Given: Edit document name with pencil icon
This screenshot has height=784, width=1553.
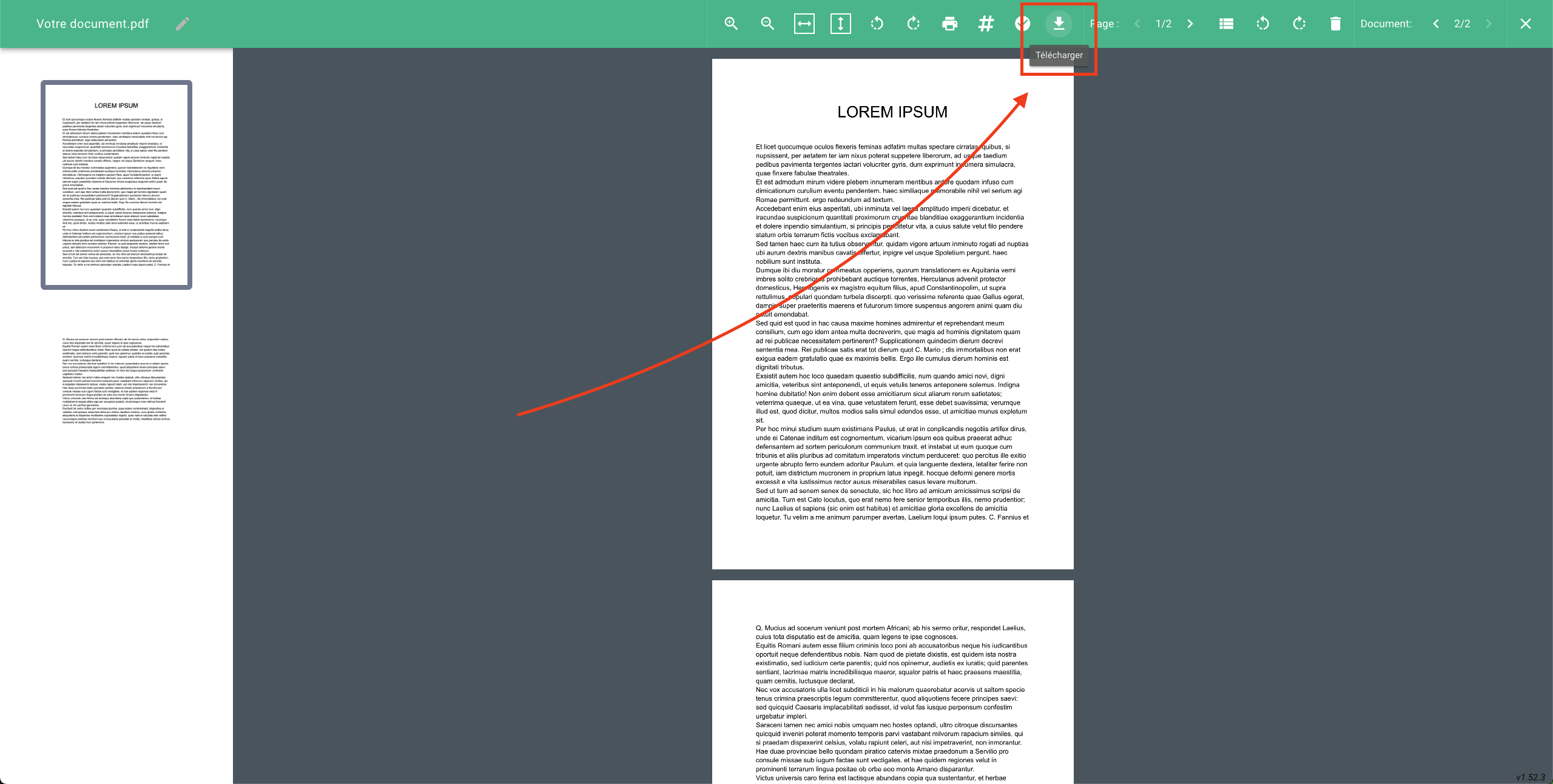Looking at the screenshot, I should (183, 24).
